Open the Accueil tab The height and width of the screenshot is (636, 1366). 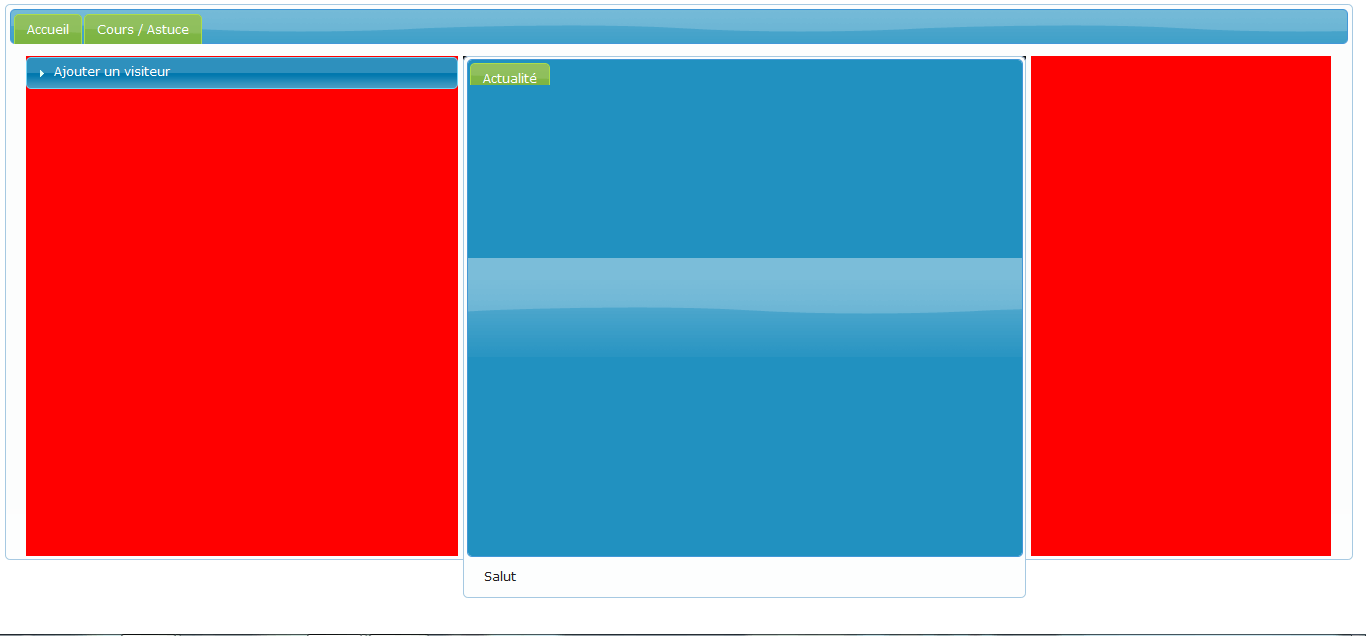pyautogui.click(x=48, y=29)
